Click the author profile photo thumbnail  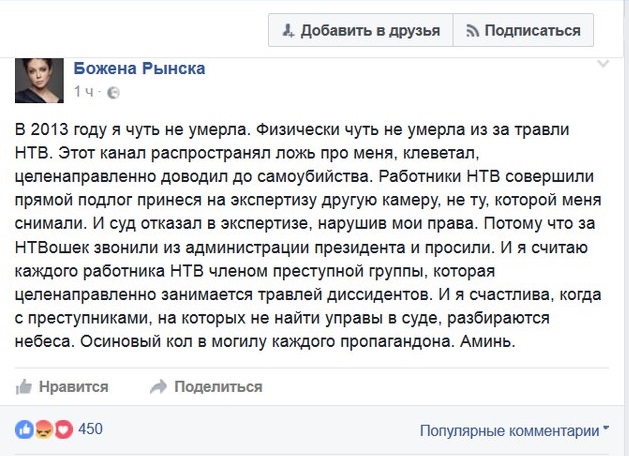tap(39, 80)
